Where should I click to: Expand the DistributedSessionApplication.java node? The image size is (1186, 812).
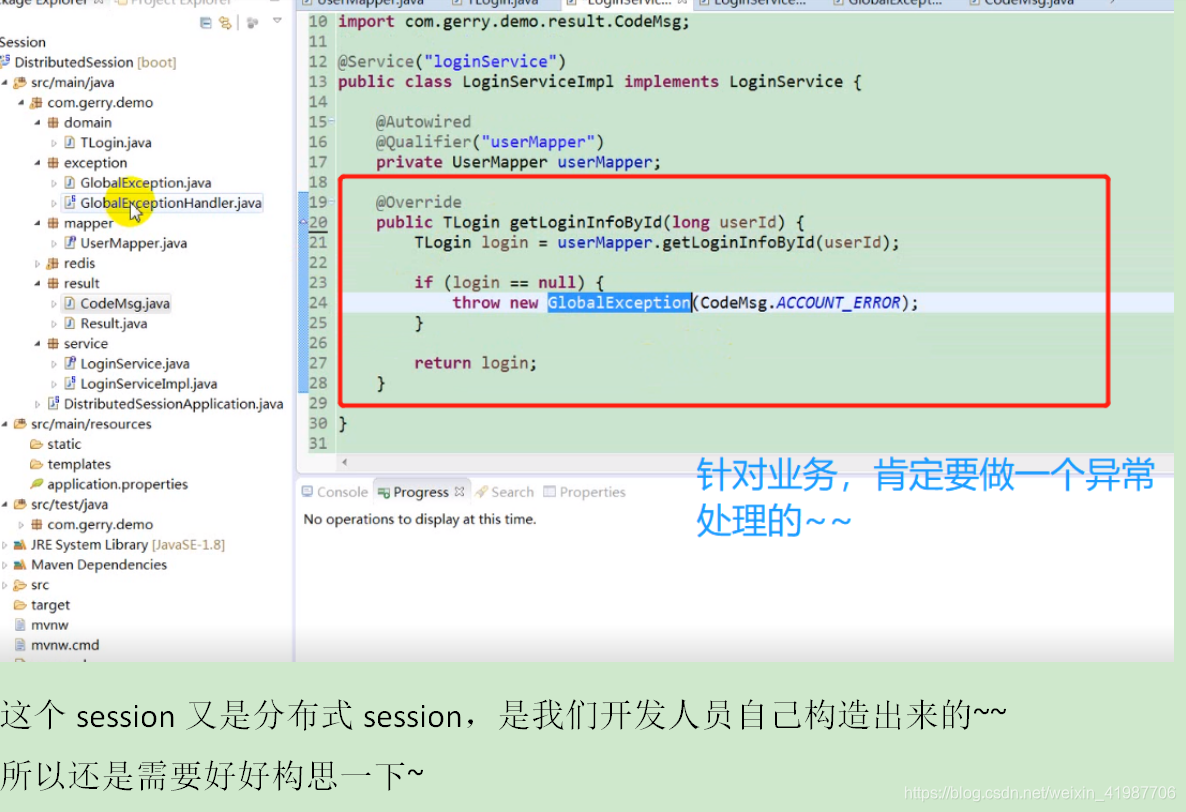(37, 404)
